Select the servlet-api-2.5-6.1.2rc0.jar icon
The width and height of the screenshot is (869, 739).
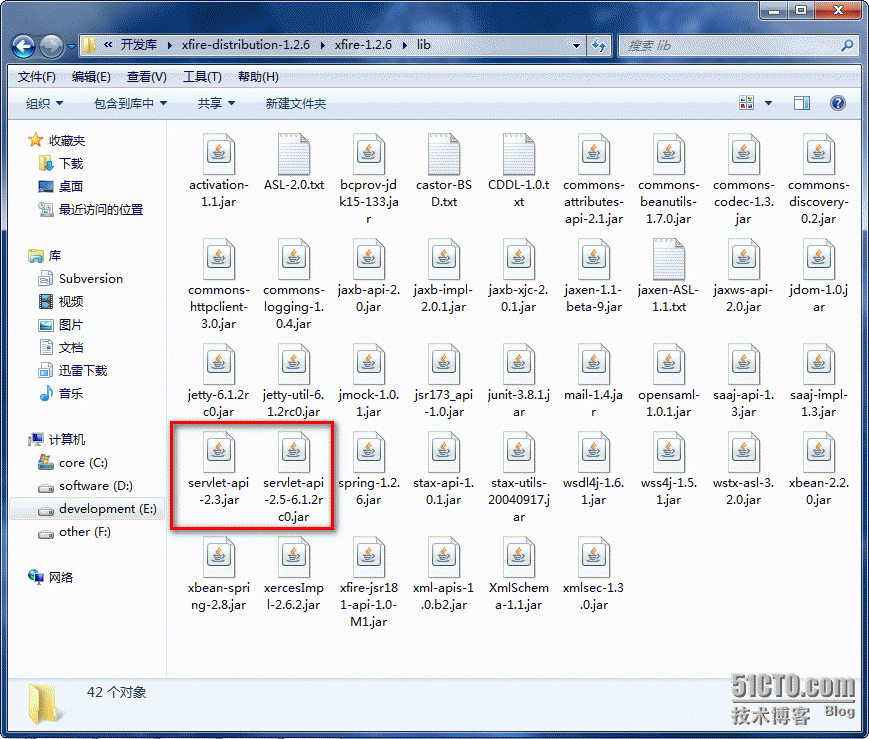pos(294,452)
